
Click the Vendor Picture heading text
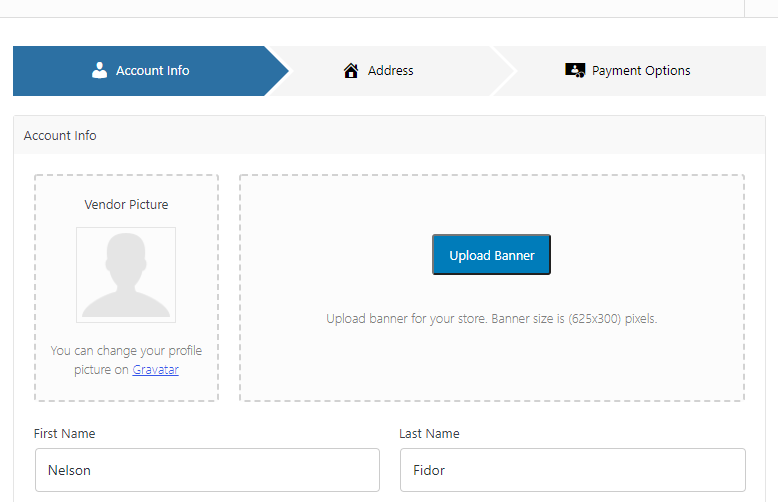point(126,204)
